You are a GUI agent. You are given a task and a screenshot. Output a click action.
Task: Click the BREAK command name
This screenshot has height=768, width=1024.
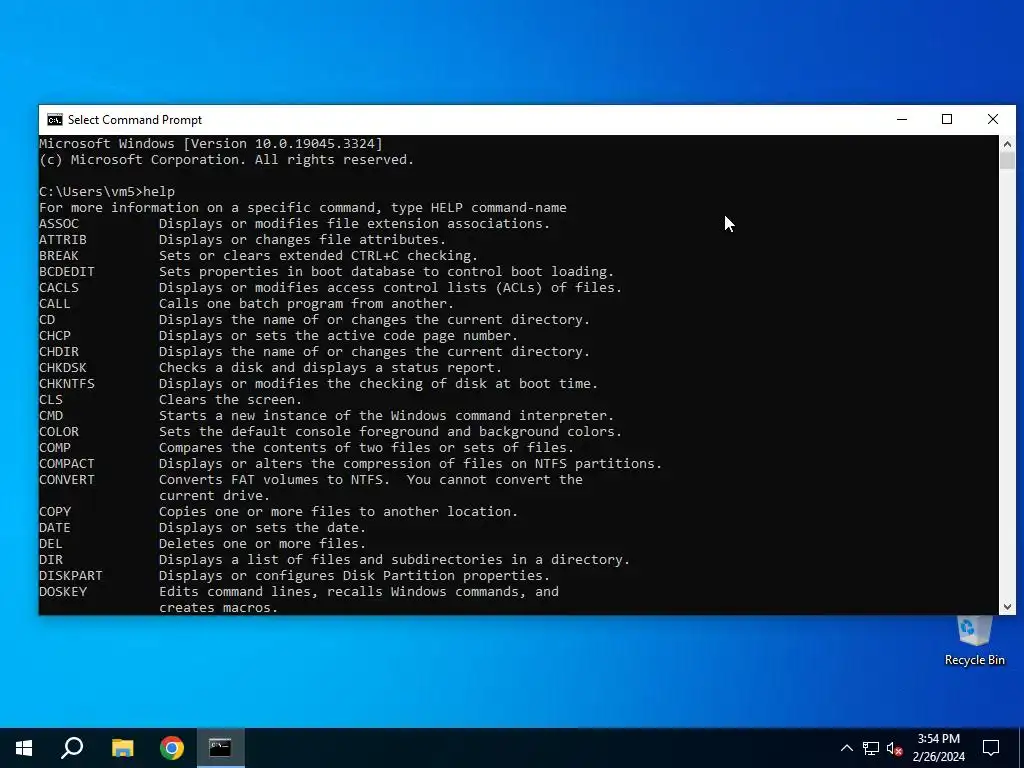click(x=59, y=255)
